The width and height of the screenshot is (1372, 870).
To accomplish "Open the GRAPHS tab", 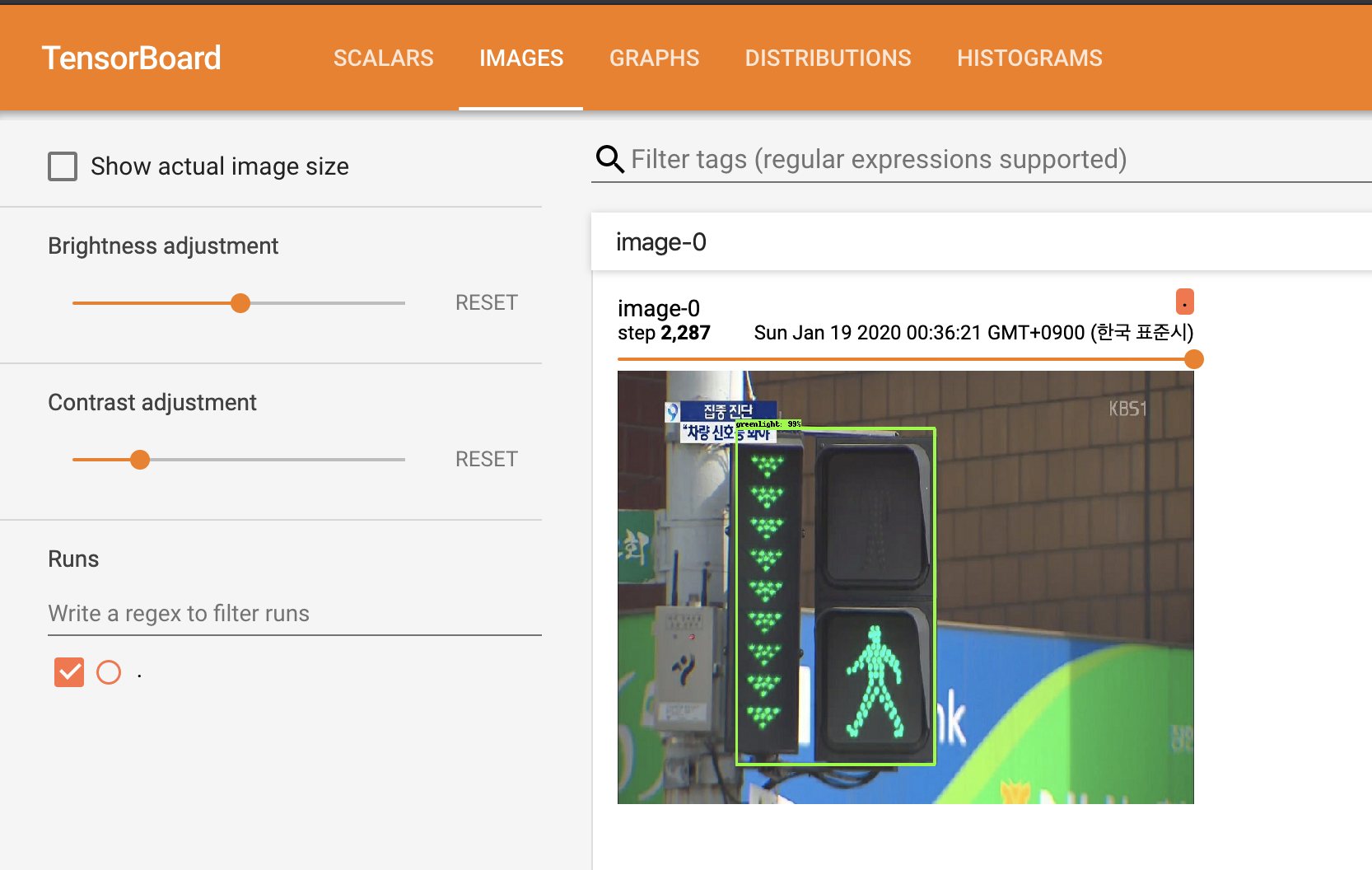I will [654, 58].
